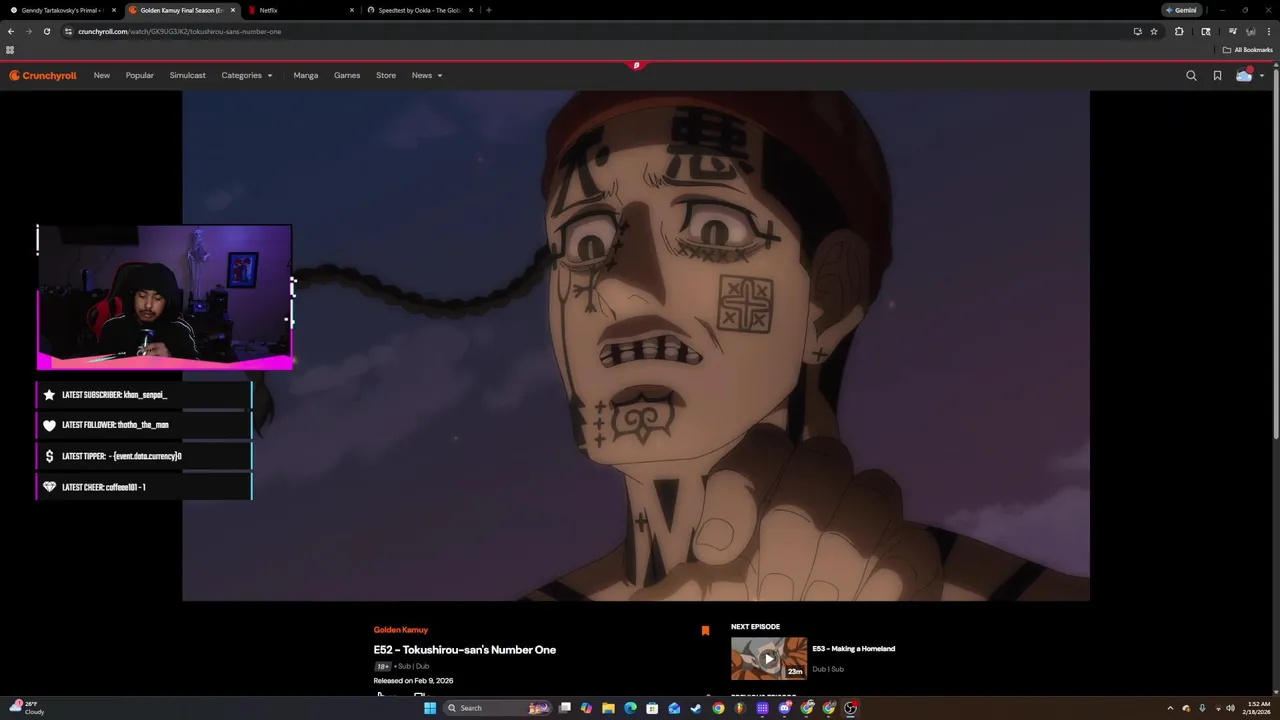Close the Netflix browser tab

352,10
